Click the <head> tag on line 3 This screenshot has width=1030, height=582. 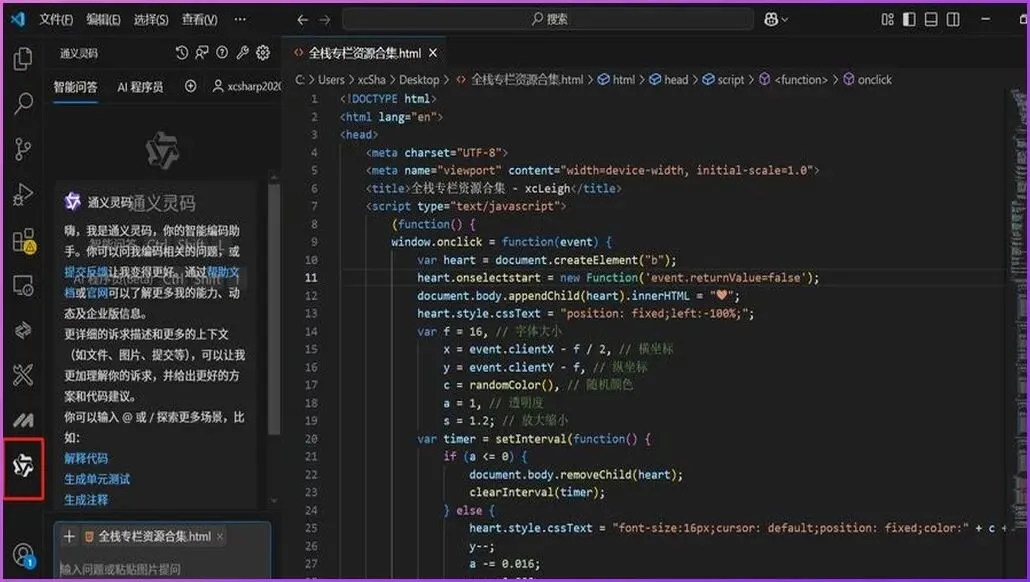pos(359,135)
